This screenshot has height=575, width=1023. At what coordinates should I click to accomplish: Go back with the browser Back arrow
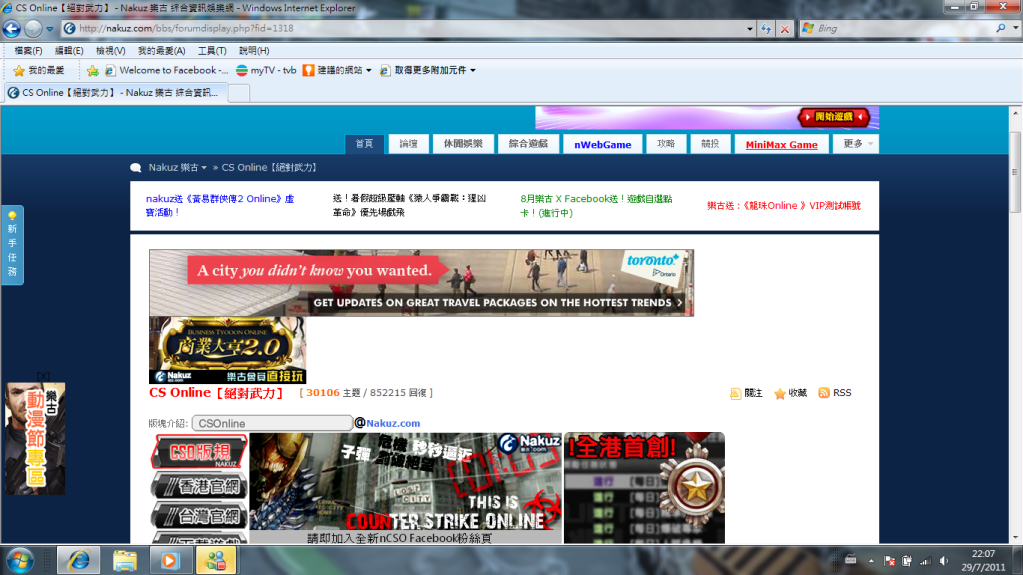pyautogui.click(x=12, y=29)
